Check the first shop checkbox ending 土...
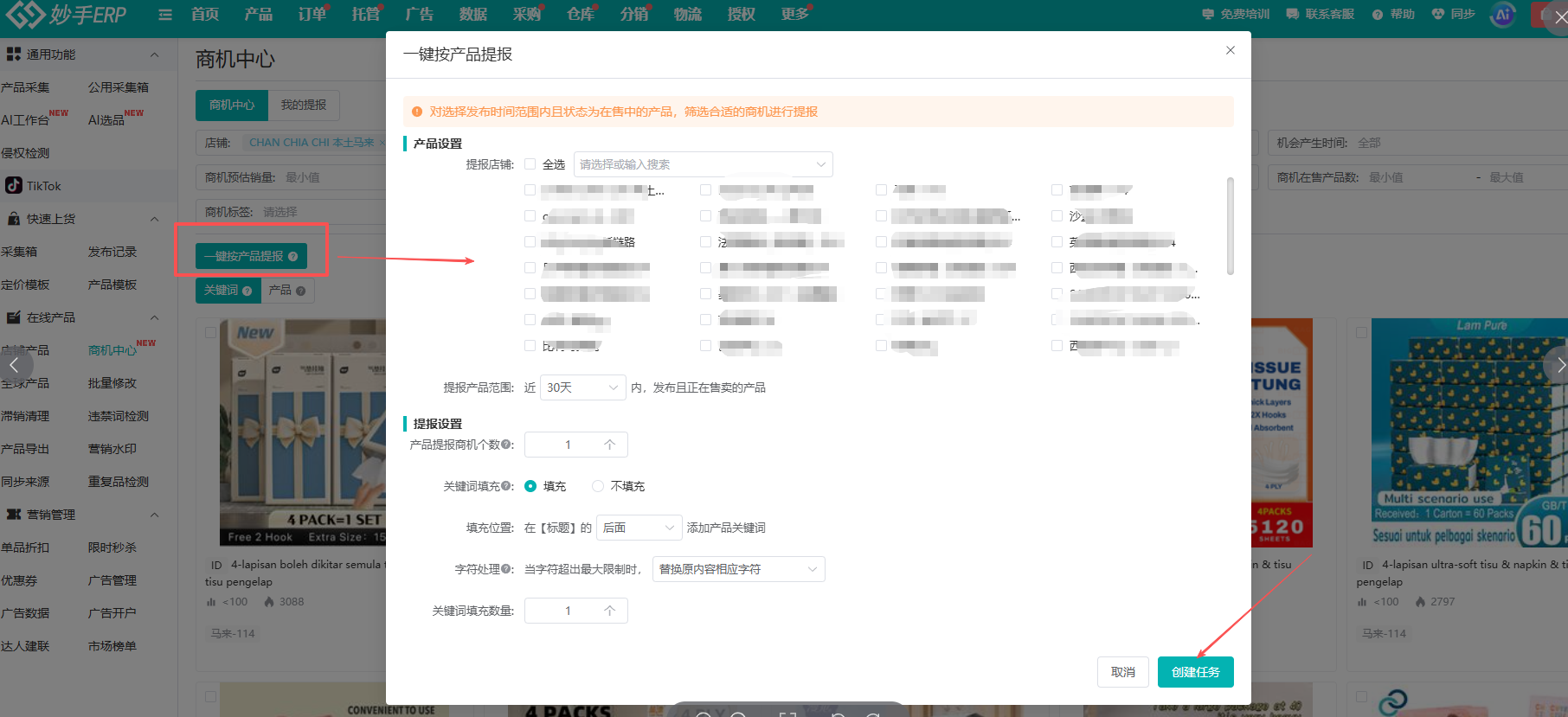This screenshot has height=717, width=1568. (x=530, y=189)
